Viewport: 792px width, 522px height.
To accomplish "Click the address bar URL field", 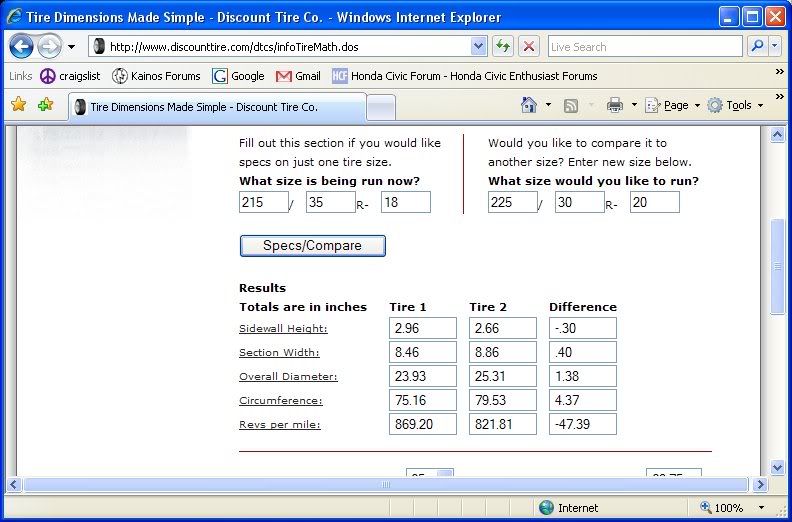I will (x=289, y=47).
